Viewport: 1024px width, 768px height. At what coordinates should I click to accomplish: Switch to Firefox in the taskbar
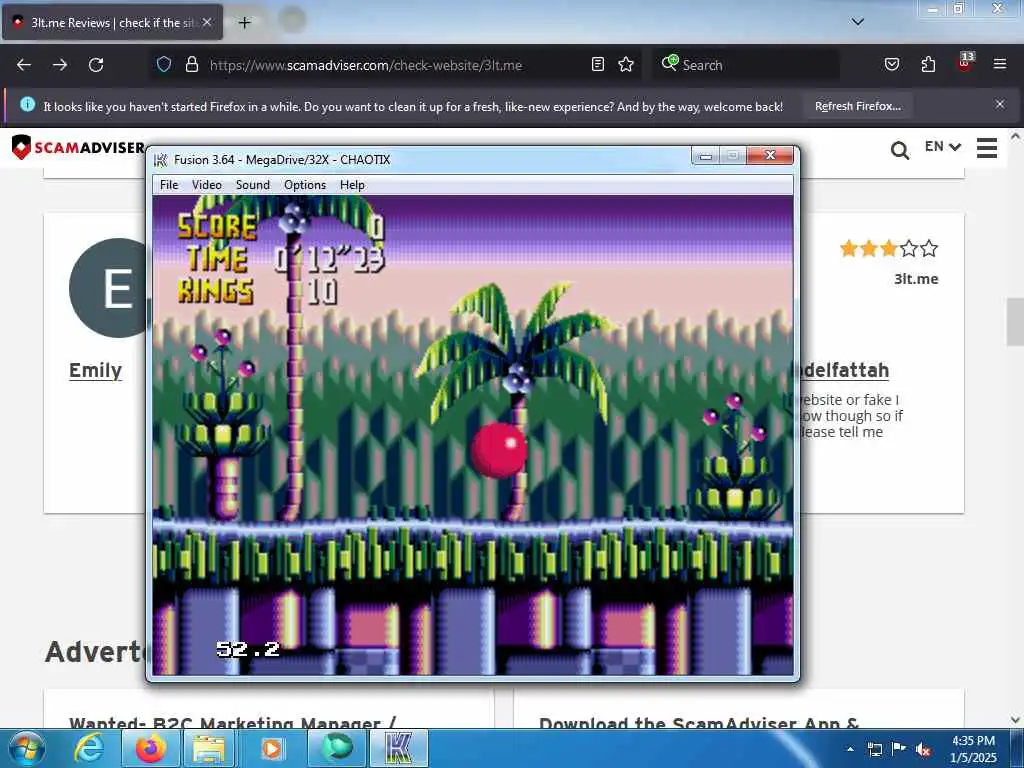(x=150, y=748)
